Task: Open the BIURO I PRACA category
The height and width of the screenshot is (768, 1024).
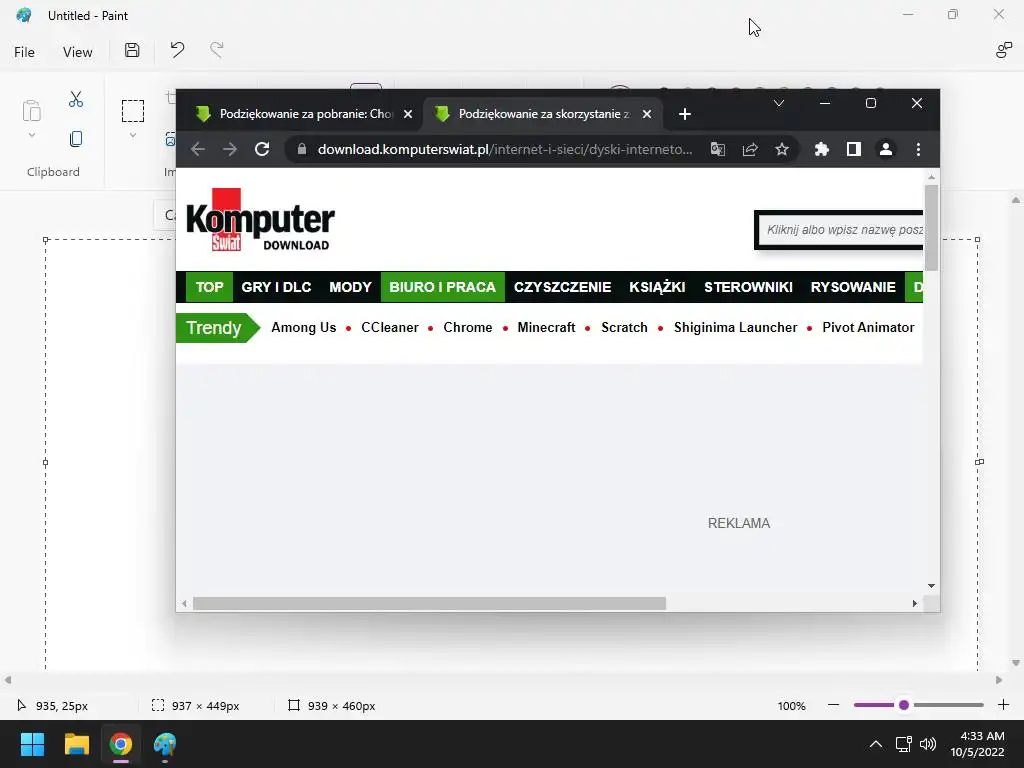Action: coord(443,287)
